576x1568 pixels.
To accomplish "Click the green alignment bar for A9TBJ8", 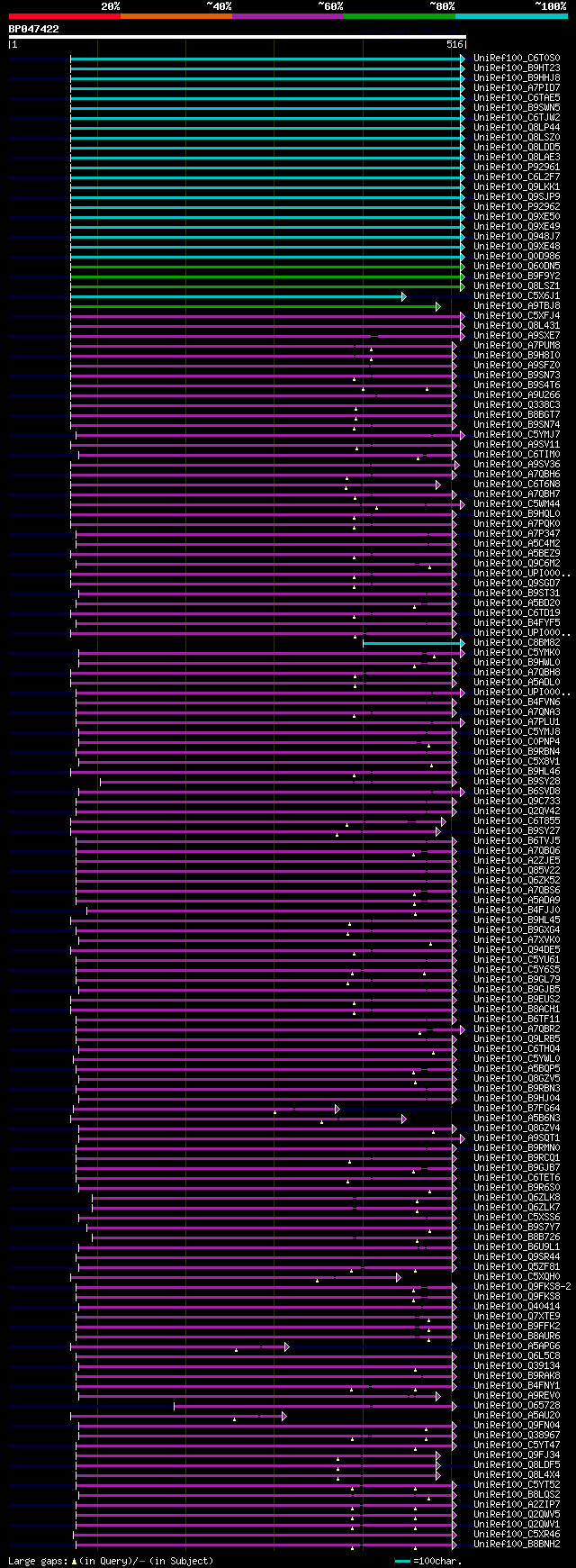I will pyautogui.click(x=255, y=306).
